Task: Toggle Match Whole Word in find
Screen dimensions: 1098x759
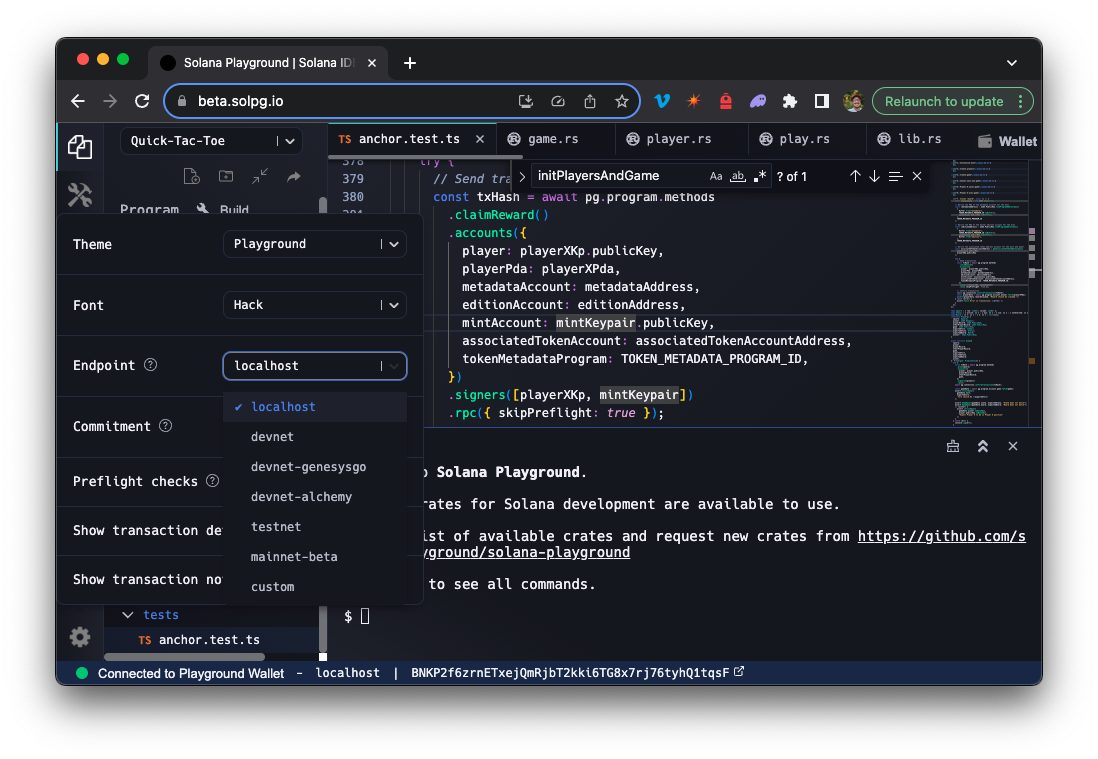Action: [737, 176]
